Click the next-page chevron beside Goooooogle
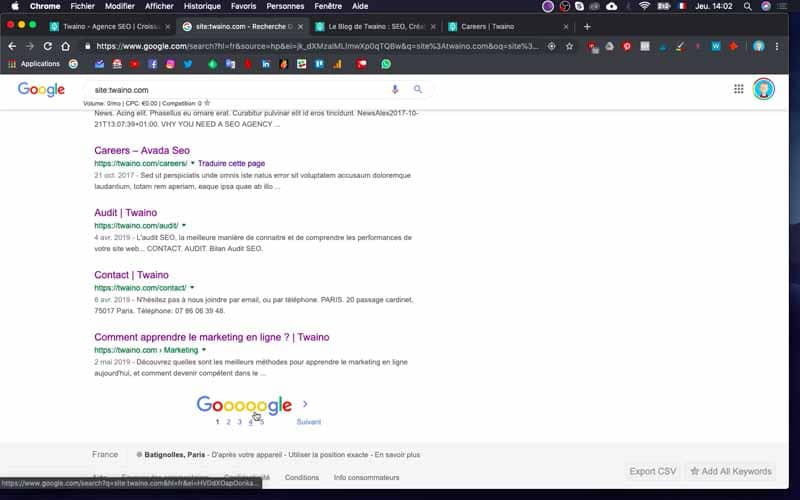Viewport: 800px width, 500px height. 305,404
